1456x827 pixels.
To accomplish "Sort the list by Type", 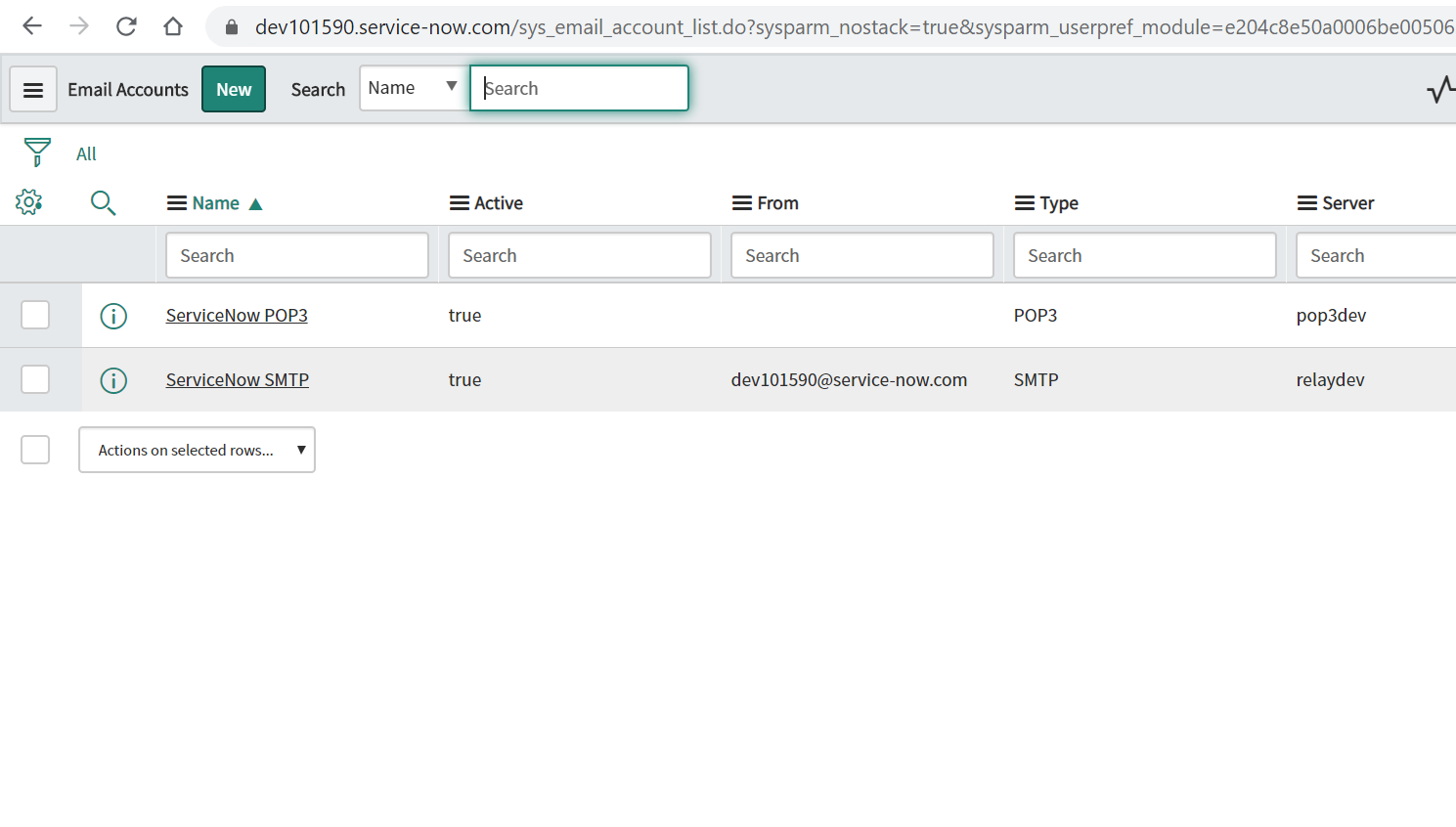I will coord(1059,203).
